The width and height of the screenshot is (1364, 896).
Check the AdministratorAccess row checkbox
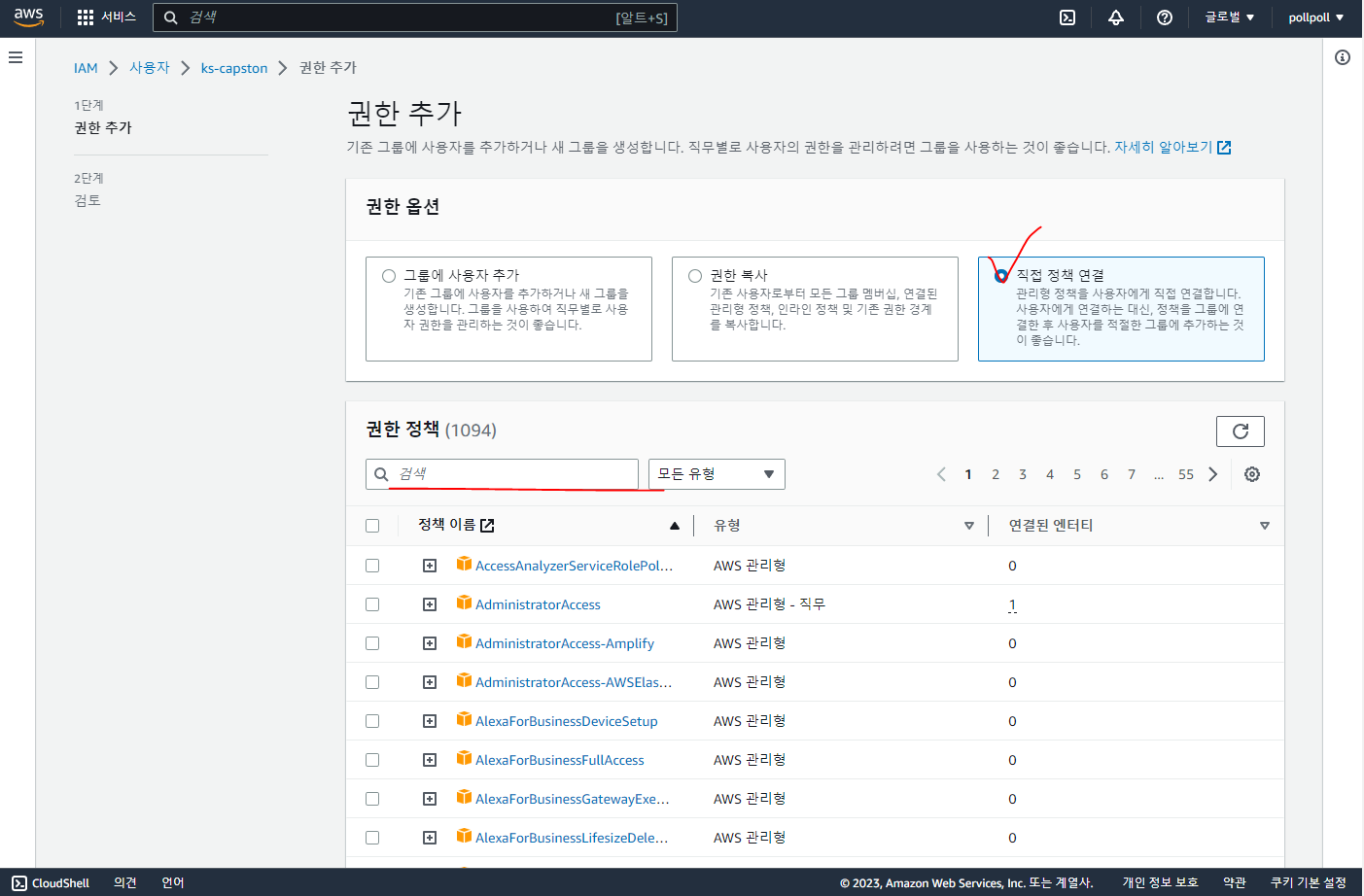coord(372,604)
